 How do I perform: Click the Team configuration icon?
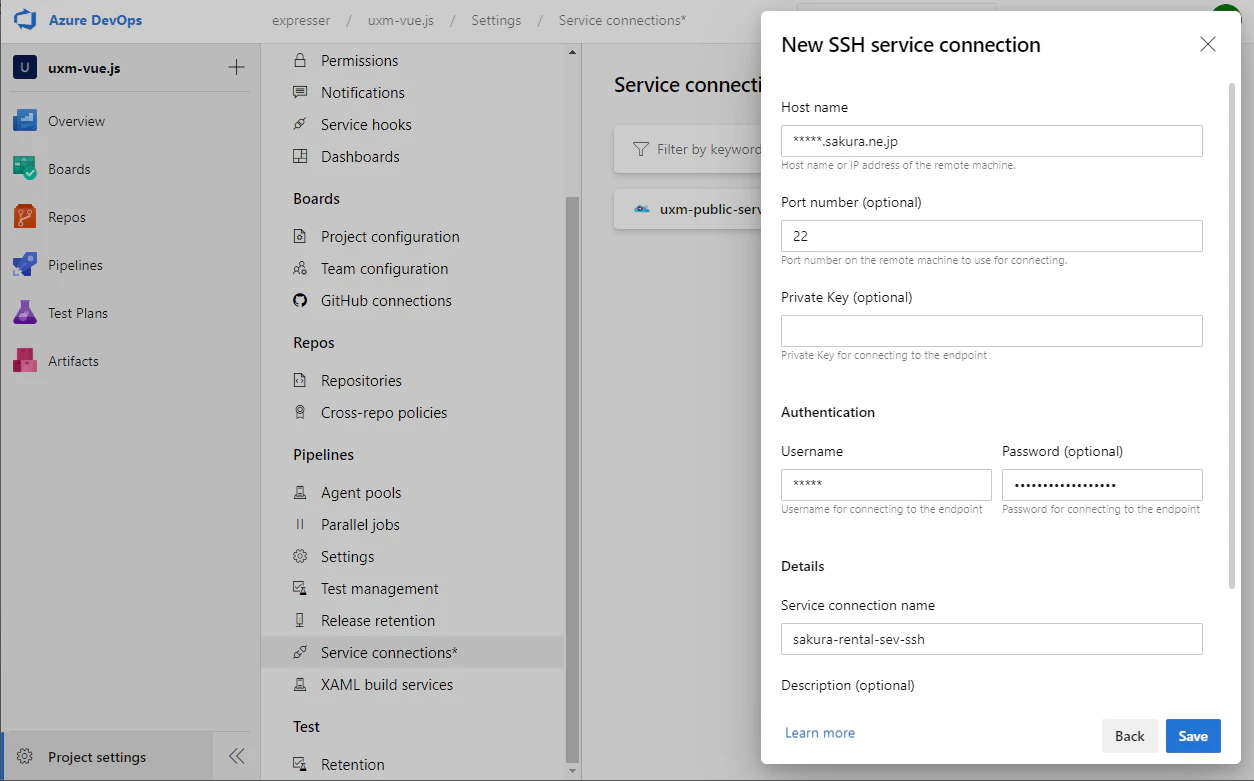(x=300, y=269)
